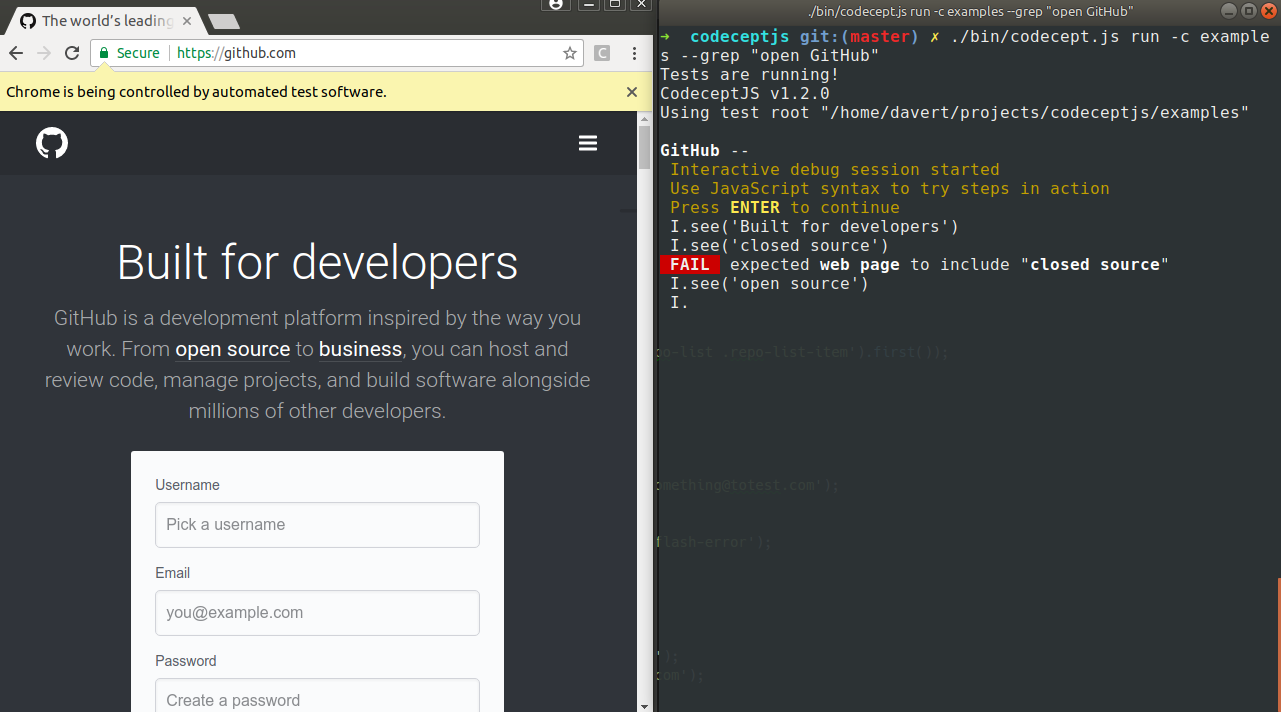
Task: Follow the "open source" link
Action: 232,349
